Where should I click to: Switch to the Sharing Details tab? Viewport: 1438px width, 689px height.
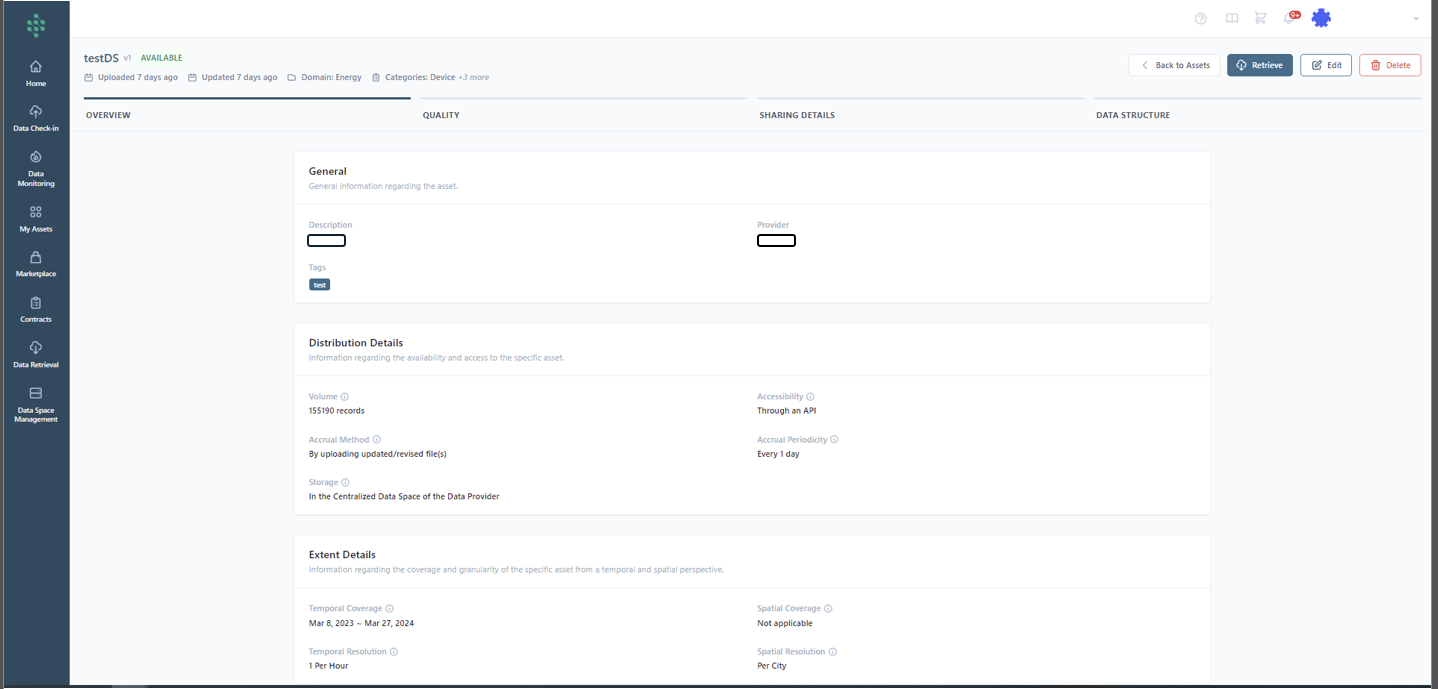click(x=797, y=115)
